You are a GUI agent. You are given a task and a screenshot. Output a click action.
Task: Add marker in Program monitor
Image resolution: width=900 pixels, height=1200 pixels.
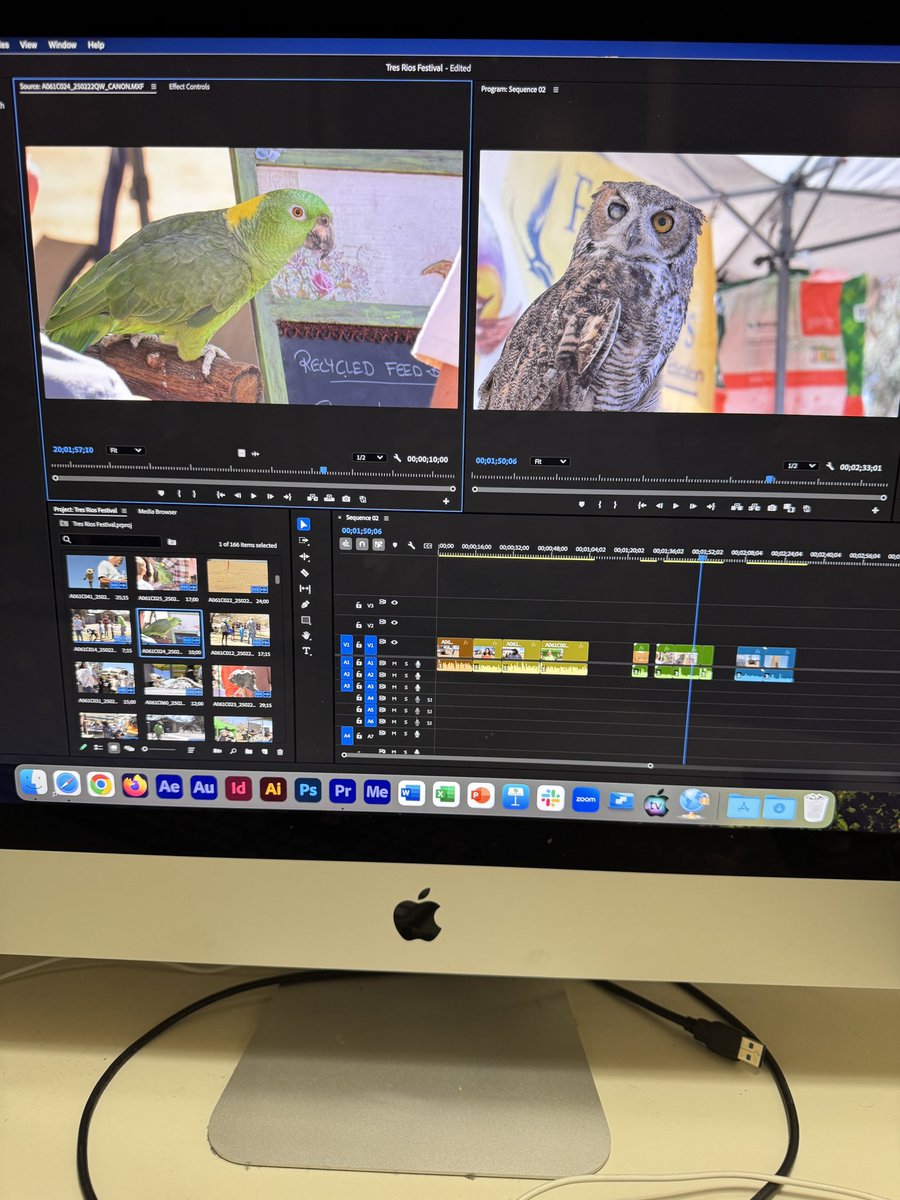click(580, 505)
